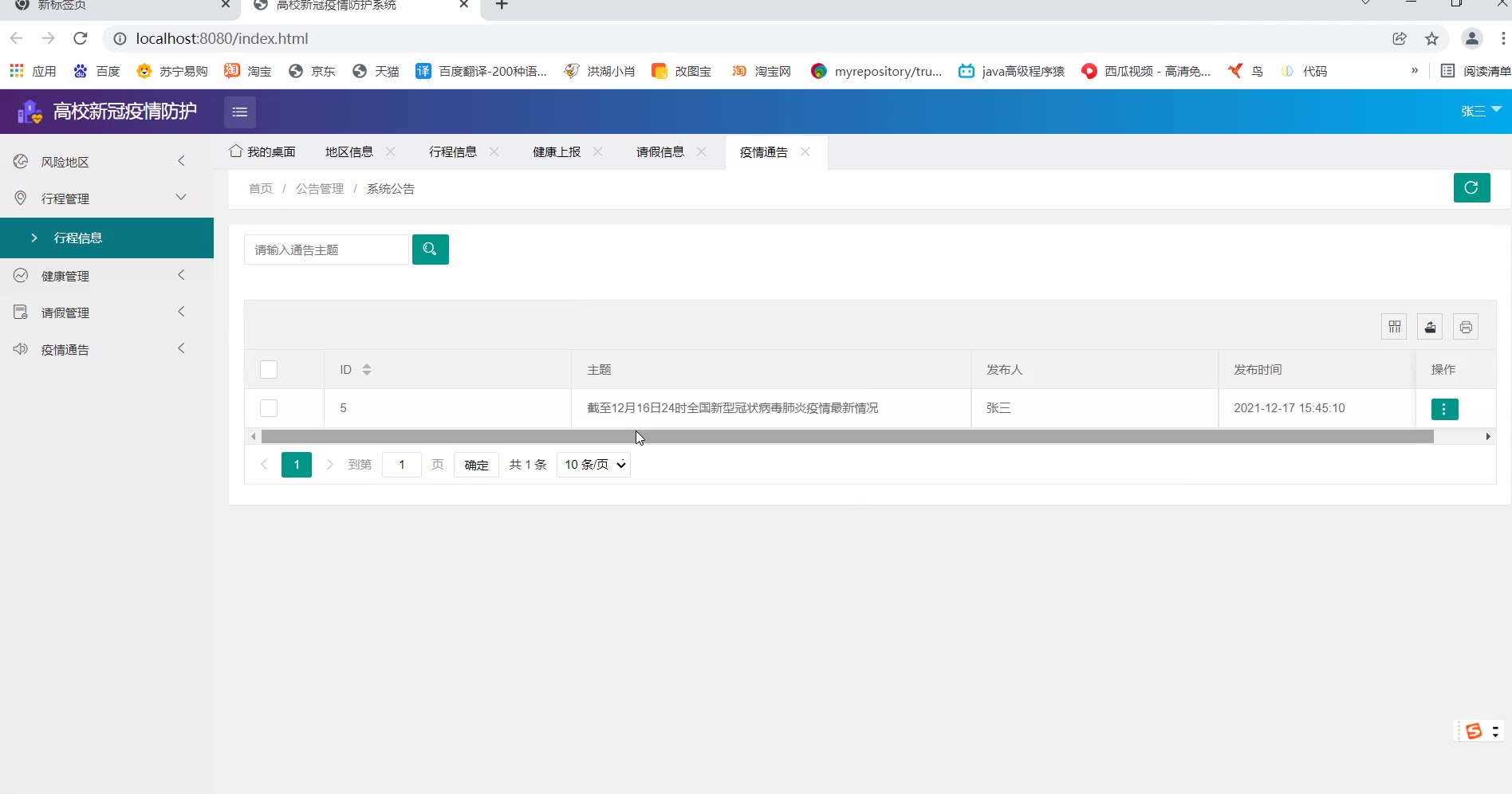Image resolution: width=1512 pixels, height=794 pixels.
Task: Click the table export icon
Action: (1430, 327)
